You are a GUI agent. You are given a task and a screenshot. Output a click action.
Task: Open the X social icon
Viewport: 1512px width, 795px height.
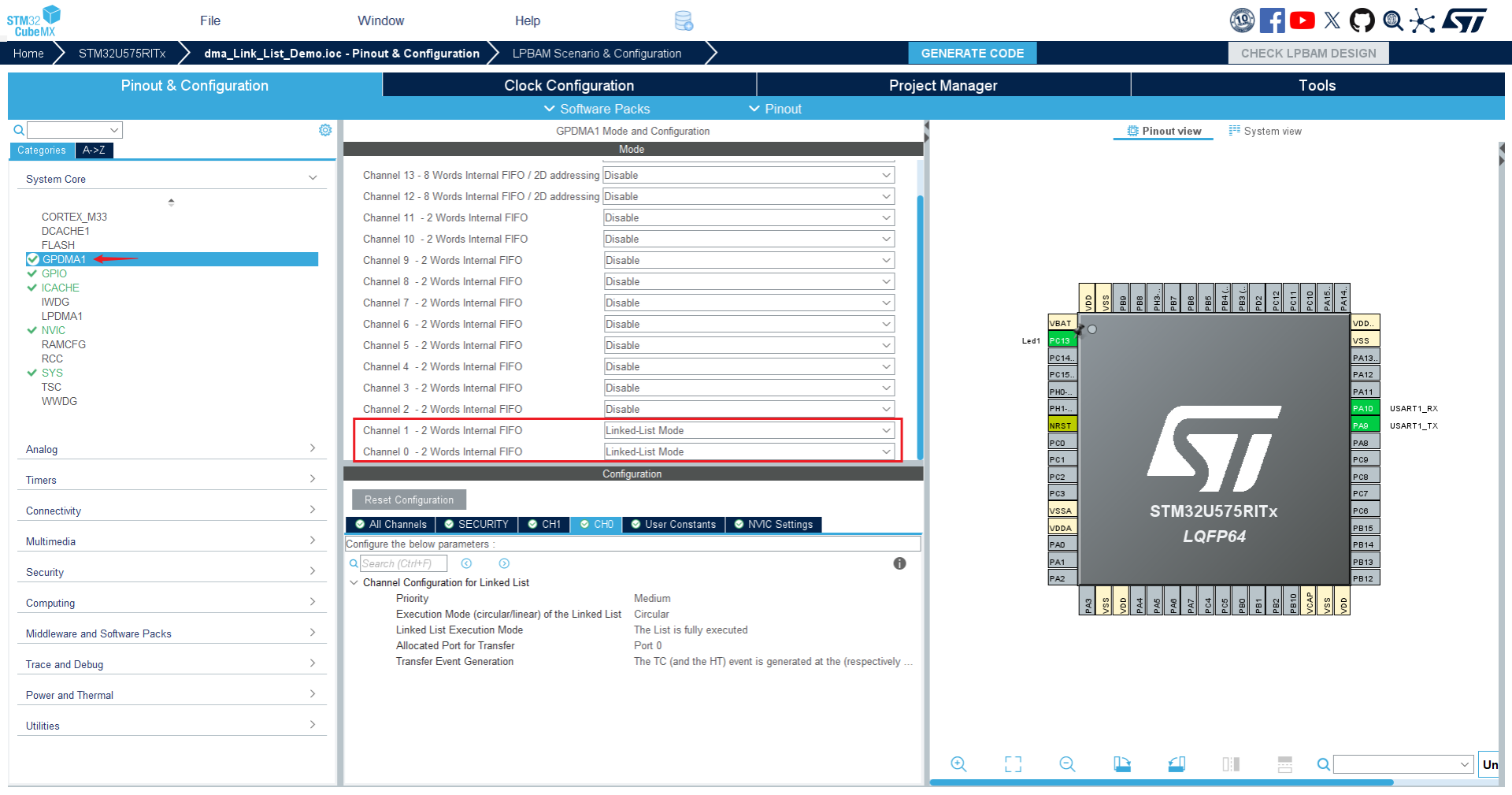coord(1332,20)
